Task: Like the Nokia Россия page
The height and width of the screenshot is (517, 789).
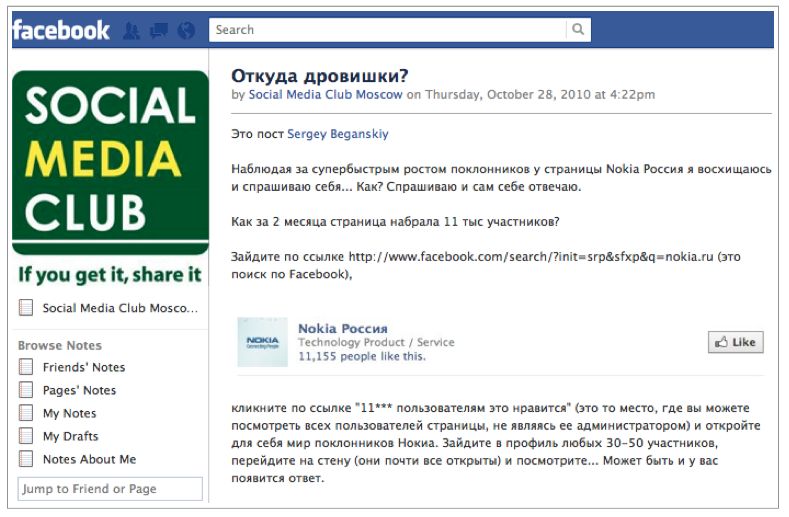Action: [x=736, y=342]
